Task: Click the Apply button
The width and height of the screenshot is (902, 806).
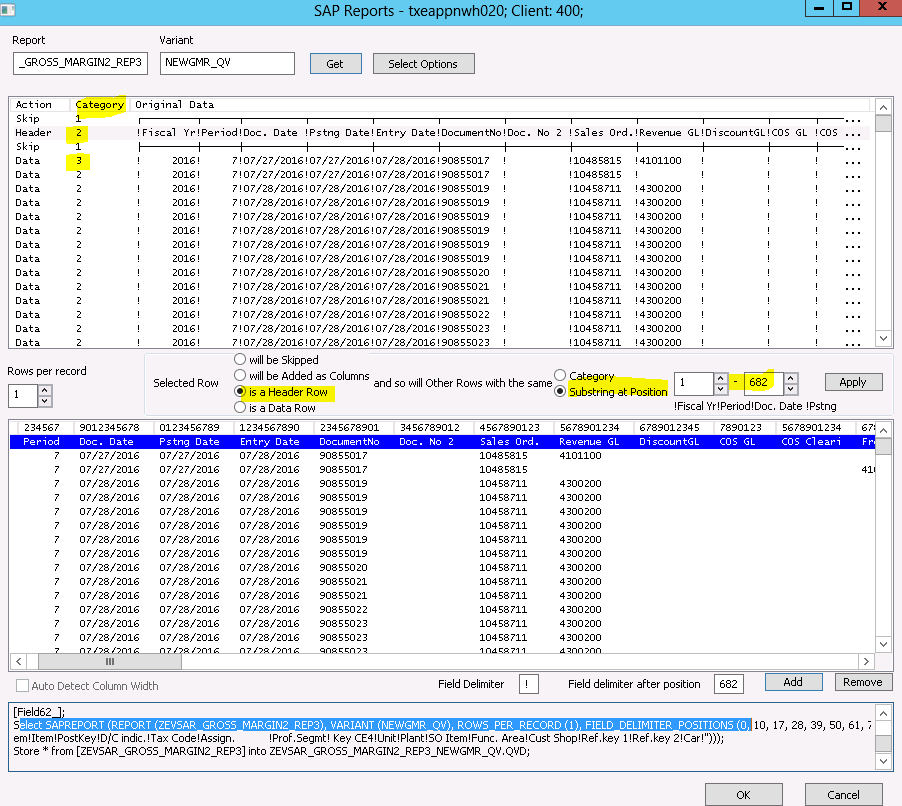Action: (853, 382)
